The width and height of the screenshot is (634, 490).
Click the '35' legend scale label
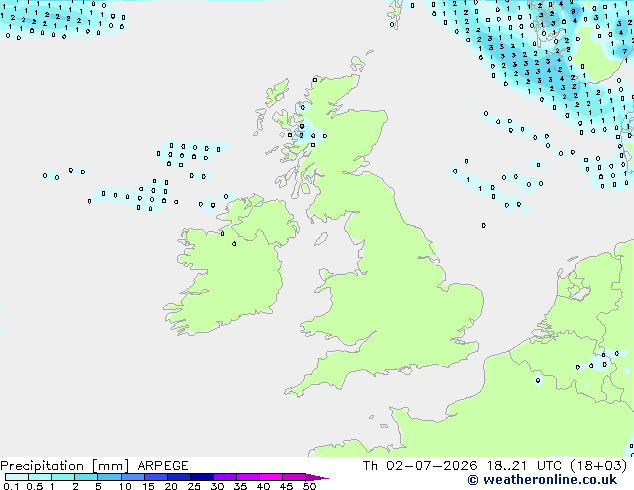pos(240,486)
